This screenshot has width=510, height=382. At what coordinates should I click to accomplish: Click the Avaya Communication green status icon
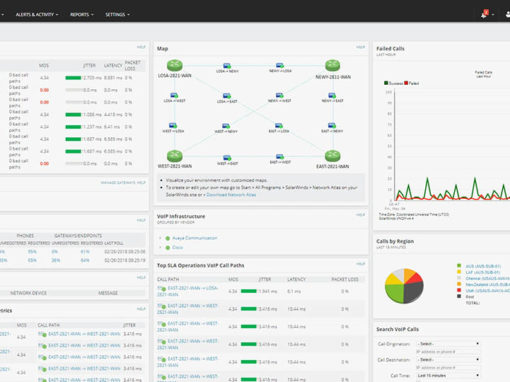tap(168, 238)
